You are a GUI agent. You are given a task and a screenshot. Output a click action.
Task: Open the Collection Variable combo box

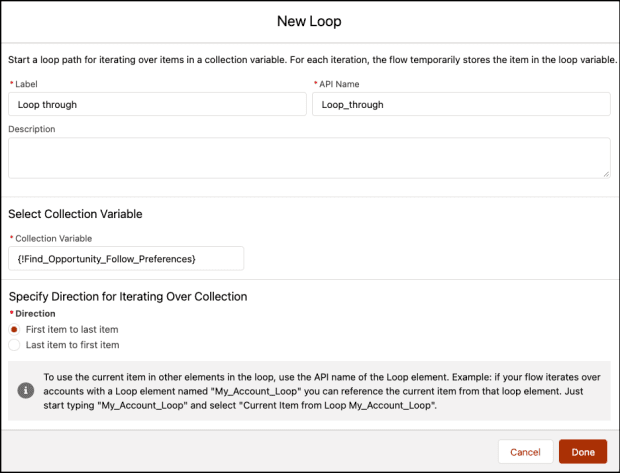(126, 259)
